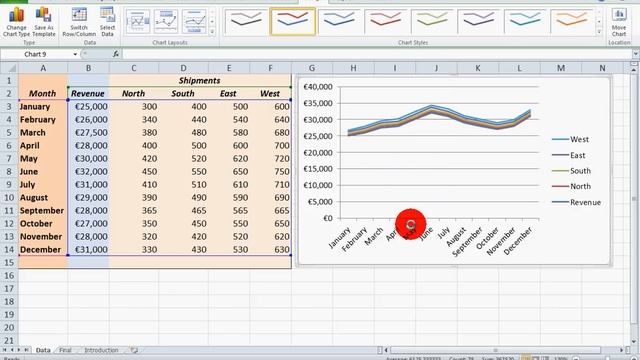
Task: Choose the all-blue line chart style
Action: [x=339, y=20]
